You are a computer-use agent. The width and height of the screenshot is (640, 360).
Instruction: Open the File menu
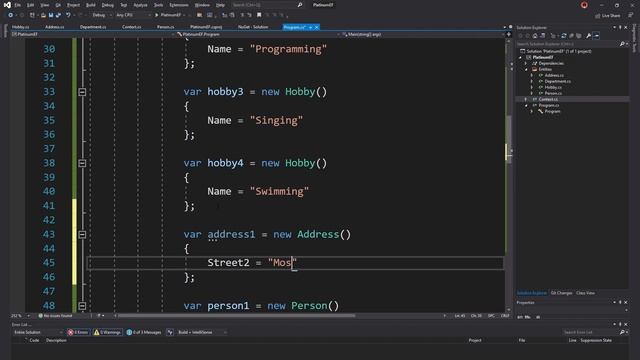[18, 5]
